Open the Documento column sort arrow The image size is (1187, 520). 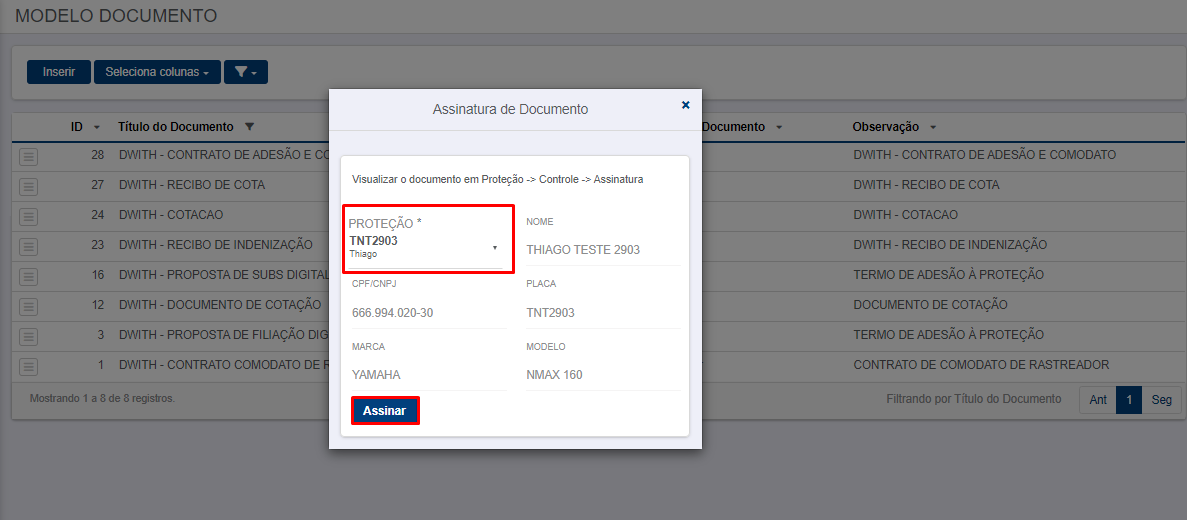[778, 126]
